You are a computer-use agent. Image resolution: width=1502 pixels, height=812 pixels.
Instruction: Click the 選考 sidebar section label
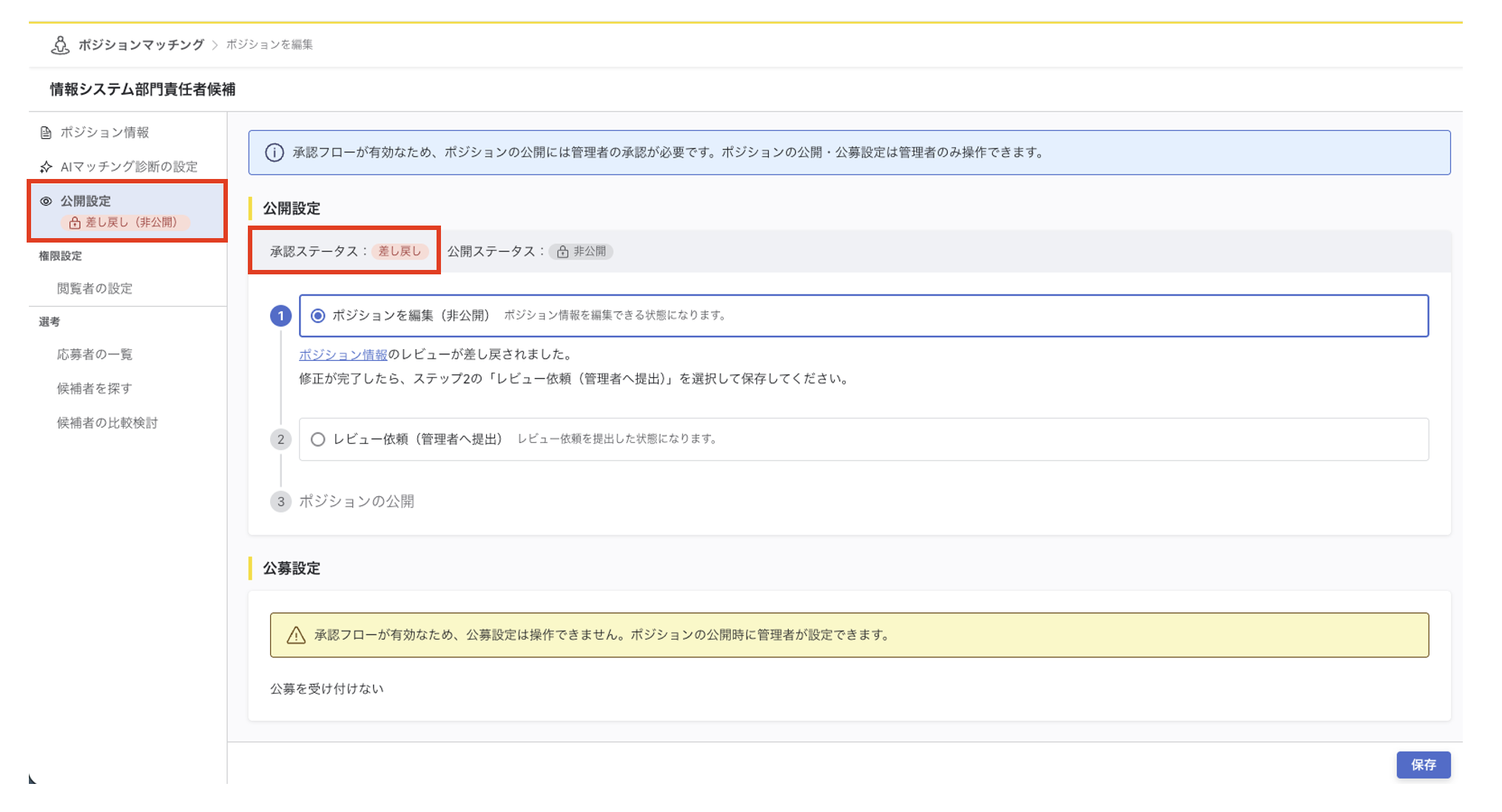click(50, 322)
